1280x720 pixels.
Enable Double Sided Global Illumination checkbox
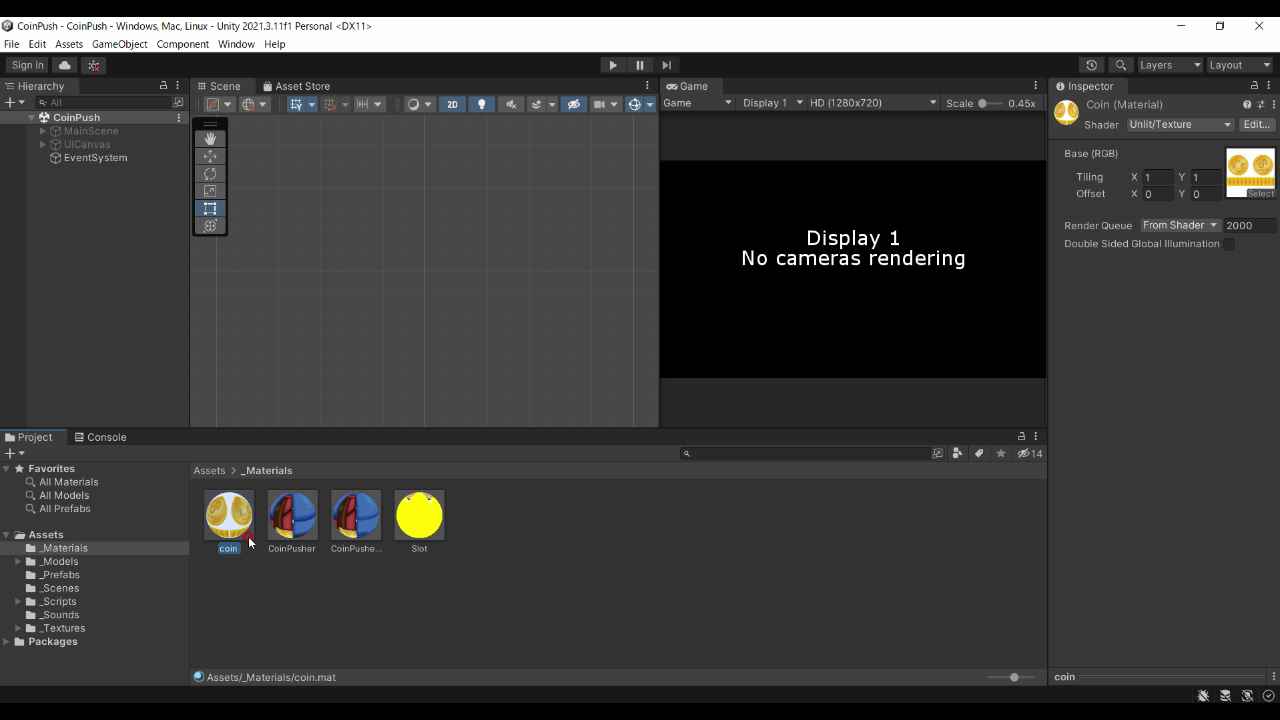[x=1229, y=244]
